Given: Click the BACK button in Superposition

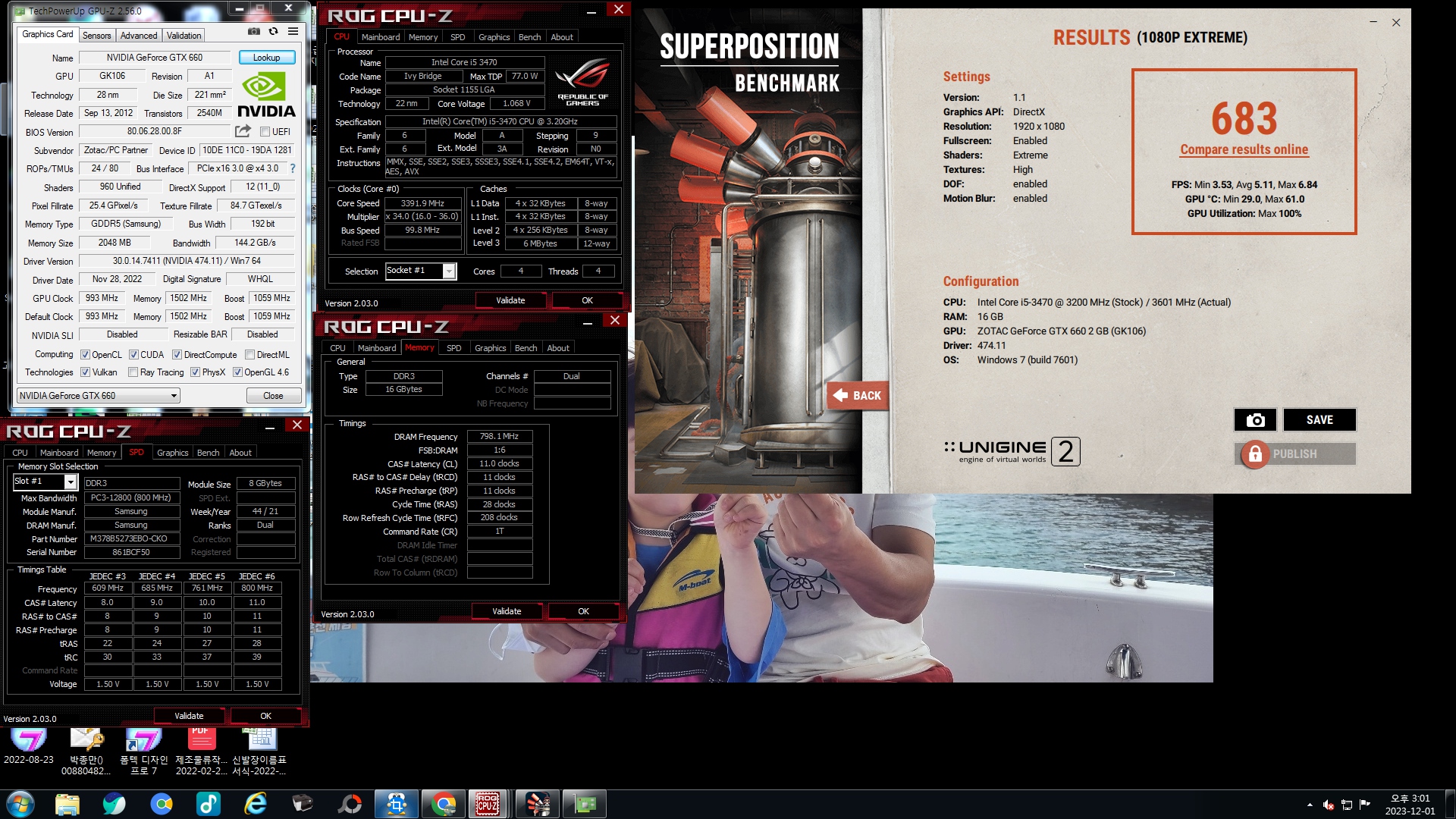Looking at the screenshot, I should [x=857, y=395].
